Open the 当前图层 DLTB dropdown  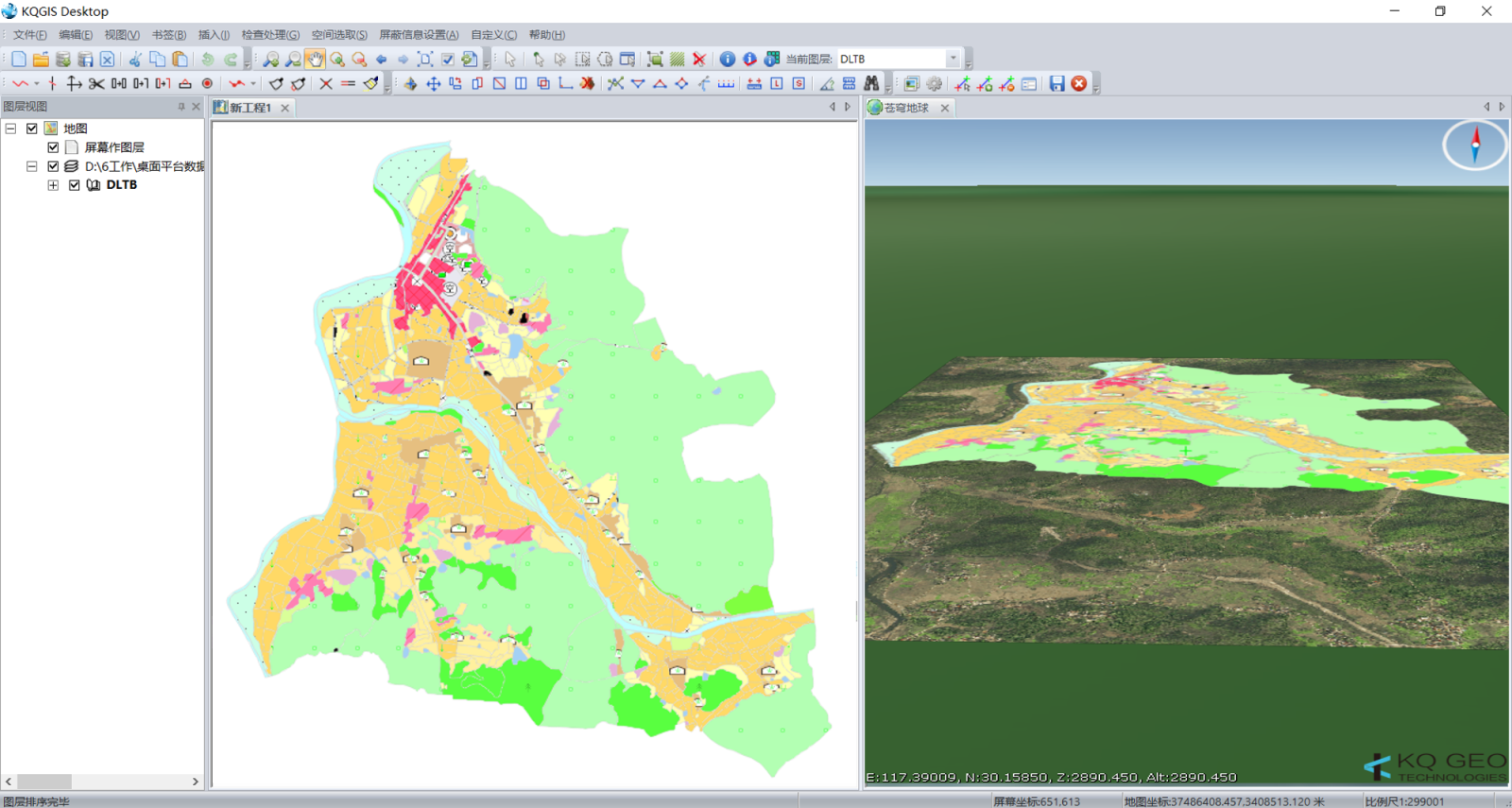click(953, 59)
